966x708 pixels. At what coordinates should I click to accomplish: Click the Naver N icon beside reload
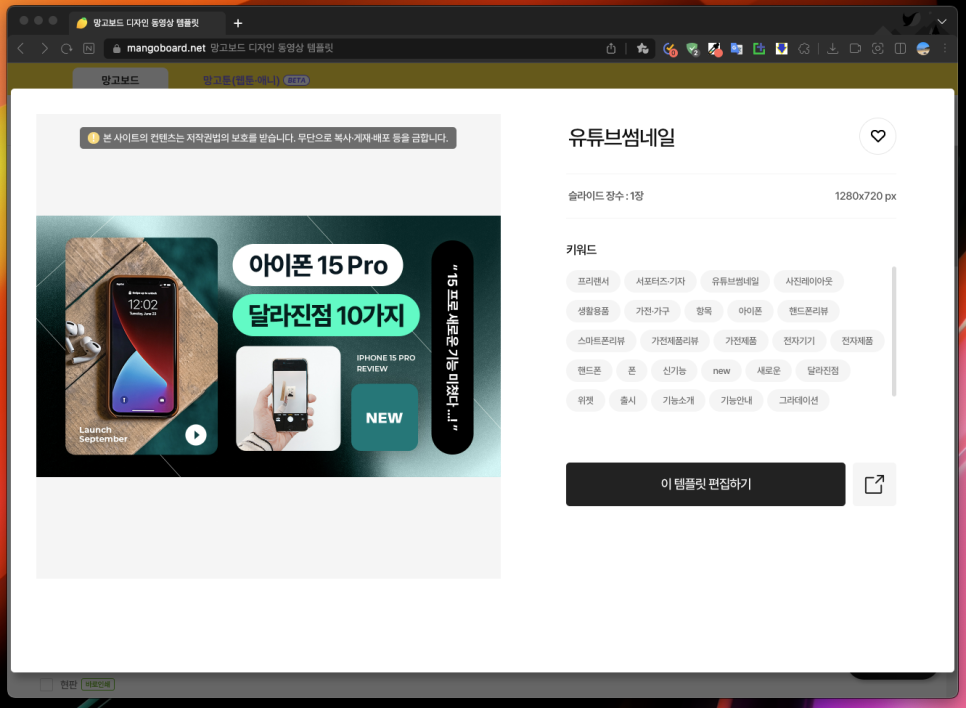tap(89, 48)
